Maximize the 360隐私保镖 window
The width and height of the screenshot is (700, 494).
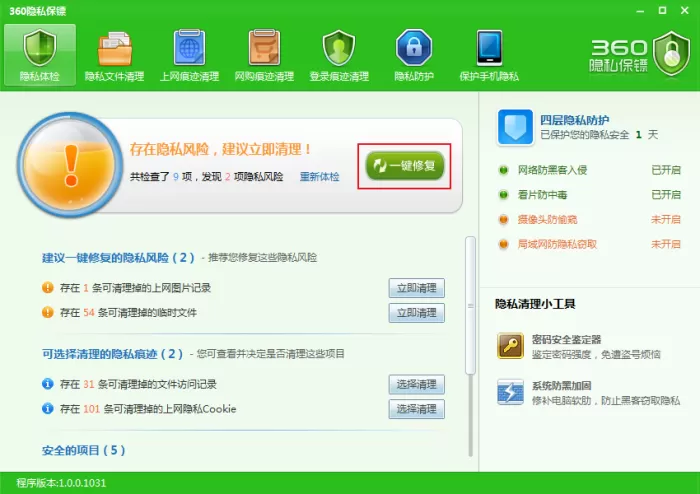tap(662, 10)
